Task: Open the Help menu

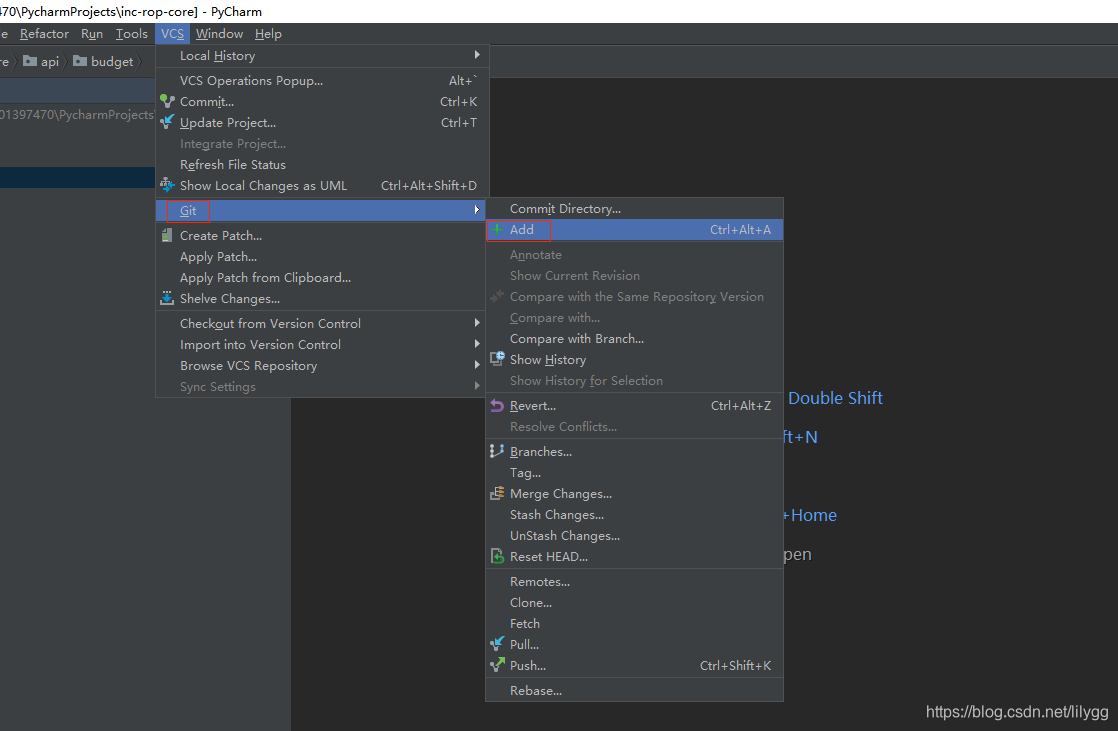Action: coord(268,34)
